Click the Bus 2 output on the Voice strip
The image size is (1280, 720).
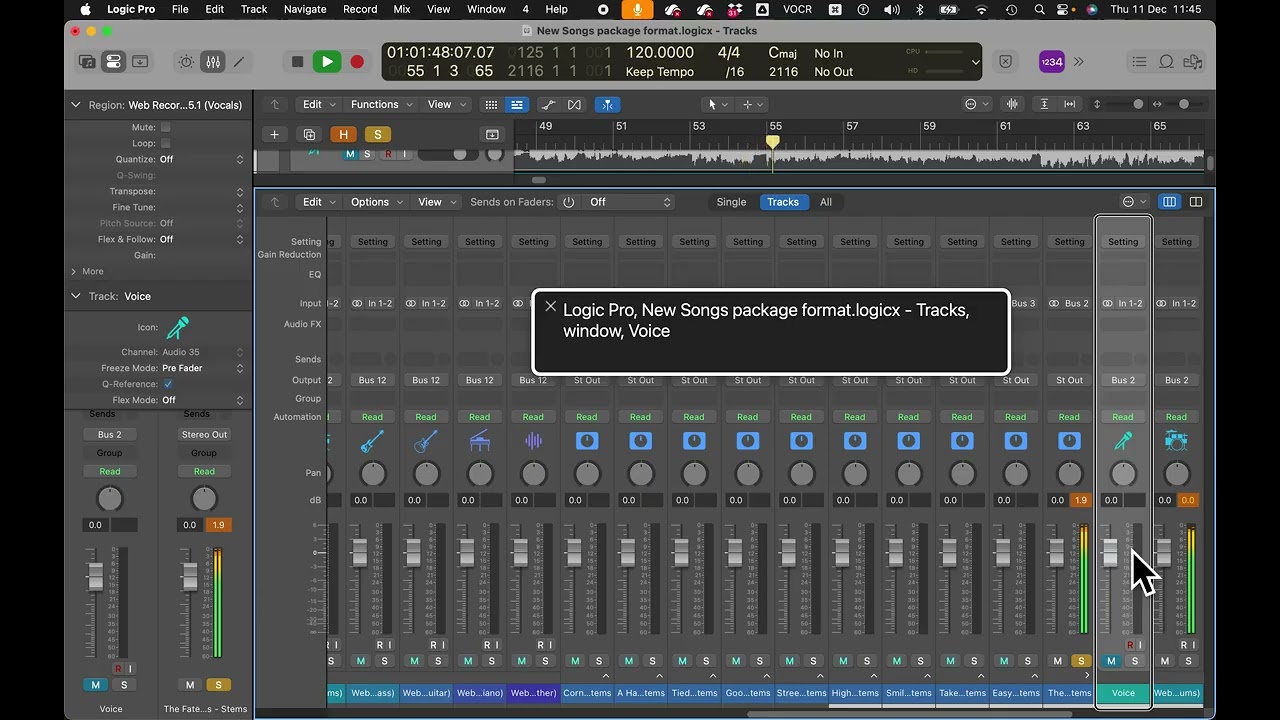tap(1123, 380)
